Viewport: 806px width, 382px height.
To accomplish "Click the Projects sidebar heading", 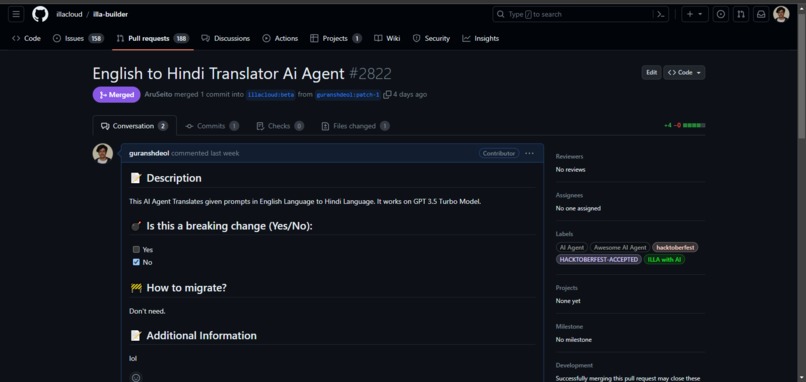I will pyautogui.click(x=566, y=288).
